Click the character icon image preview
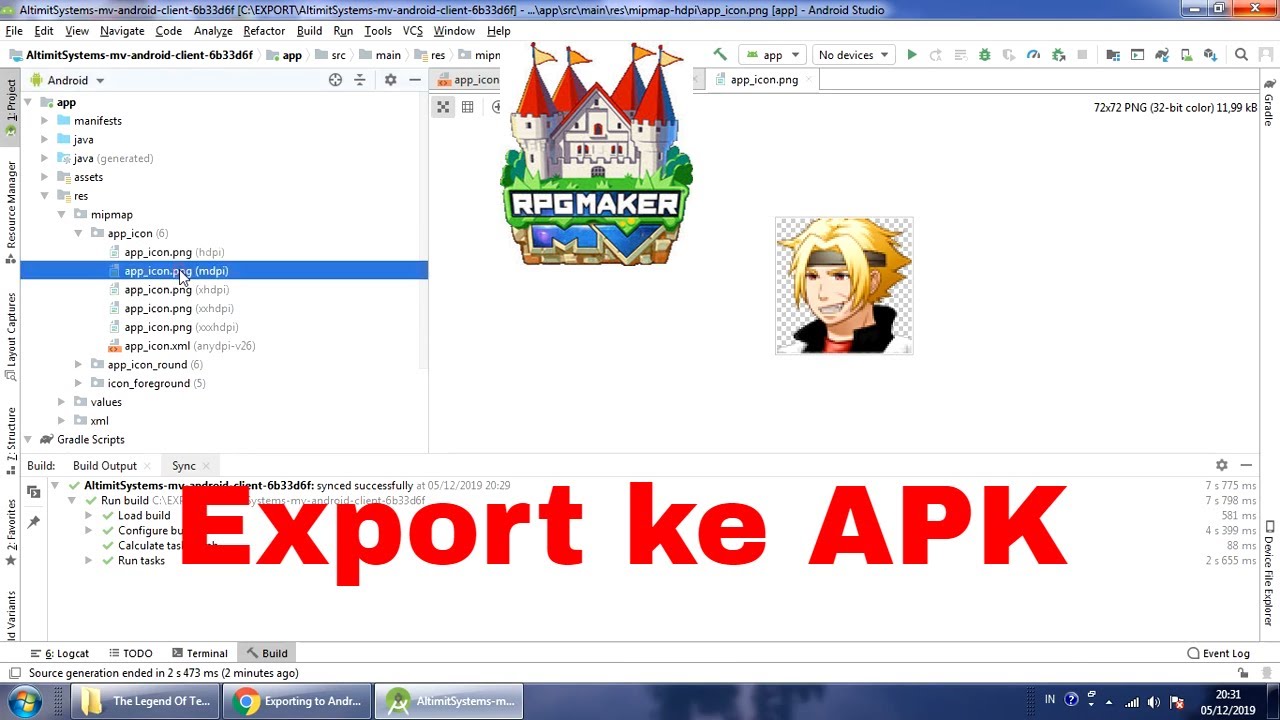1280x720 pixels. pos(844,286)
